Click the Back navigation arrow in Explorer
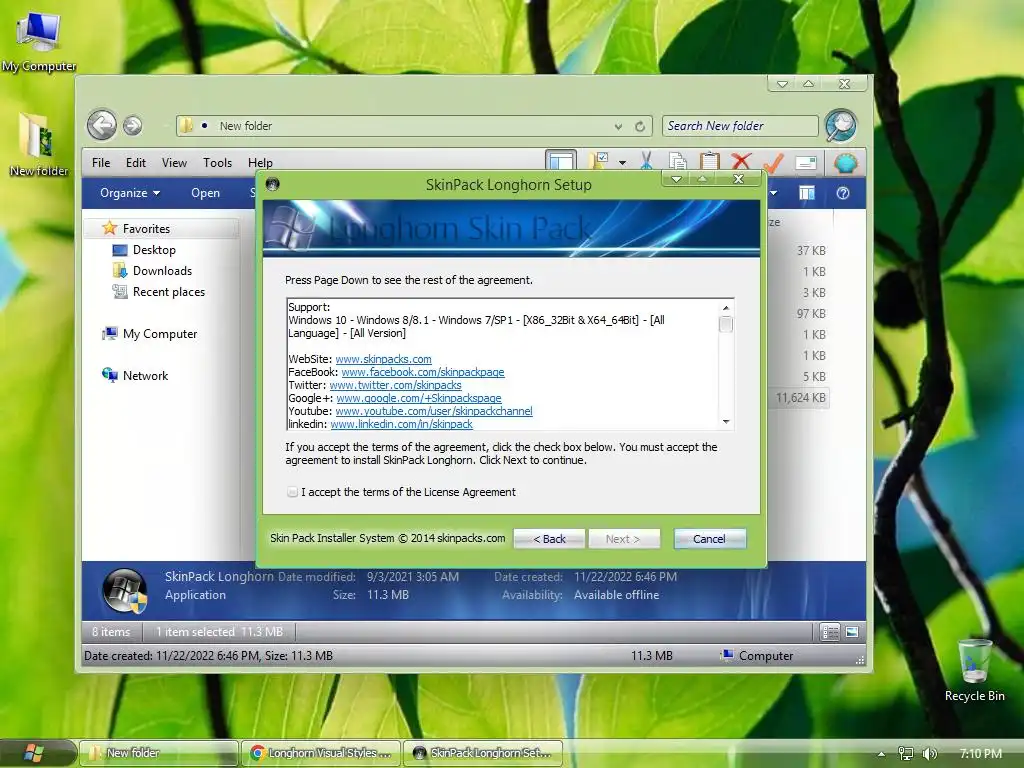This screenshot has height=768, width=1024. [102, 124]
